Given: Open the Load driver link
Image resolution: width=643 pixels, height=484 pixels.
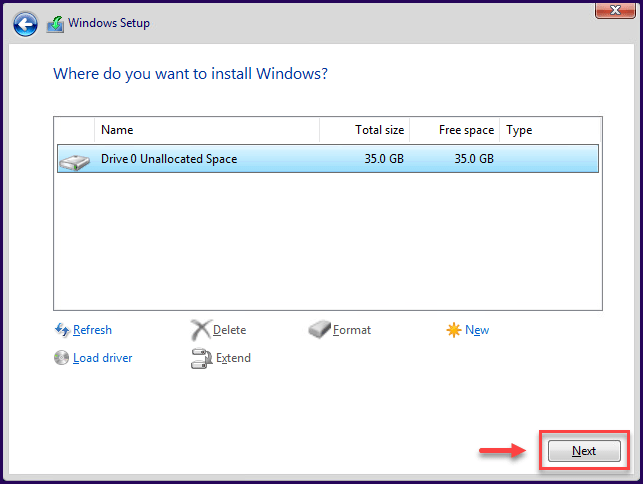Looking at the screenshot, I should click(x=103, y=358).
